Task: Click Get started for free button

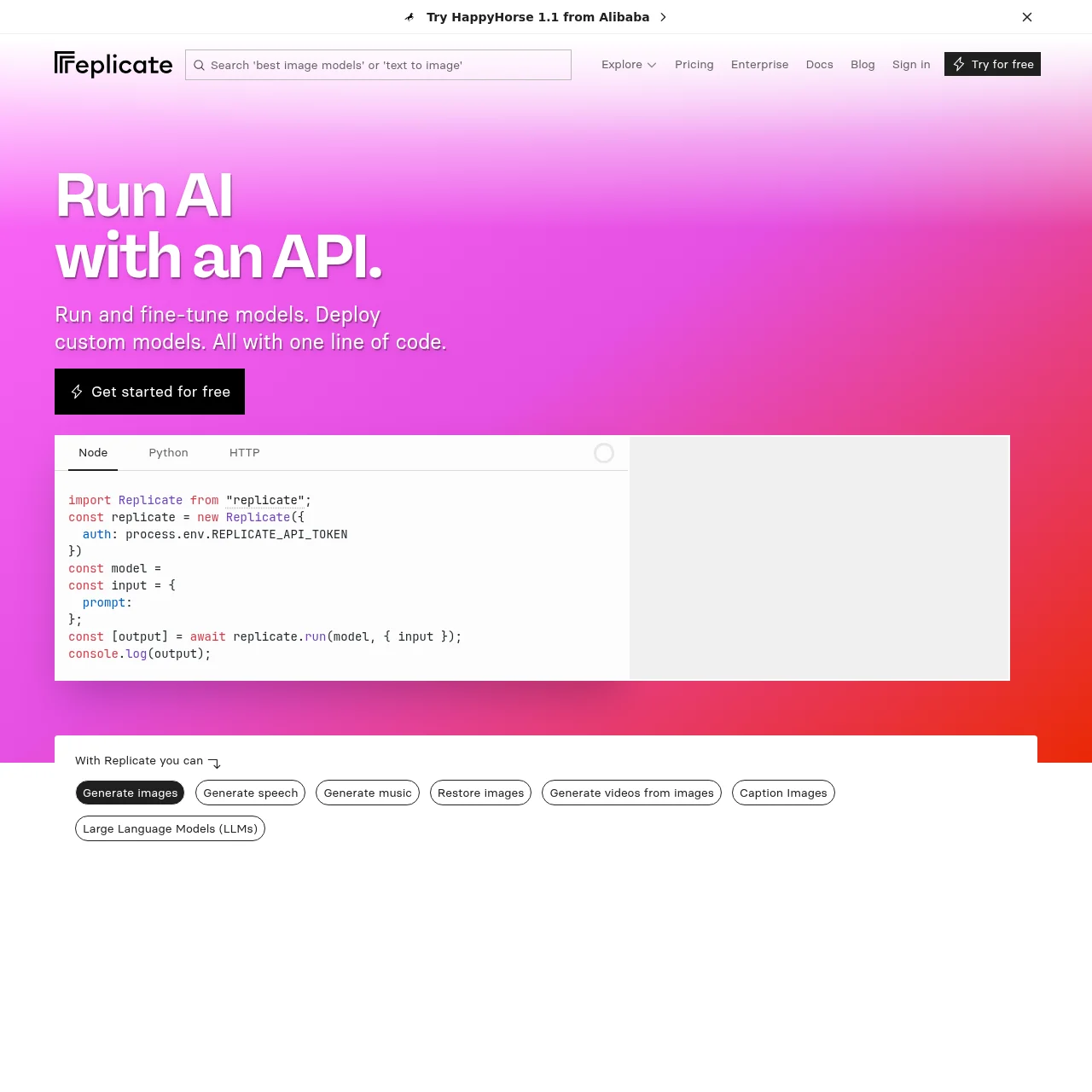Action: 149,392
